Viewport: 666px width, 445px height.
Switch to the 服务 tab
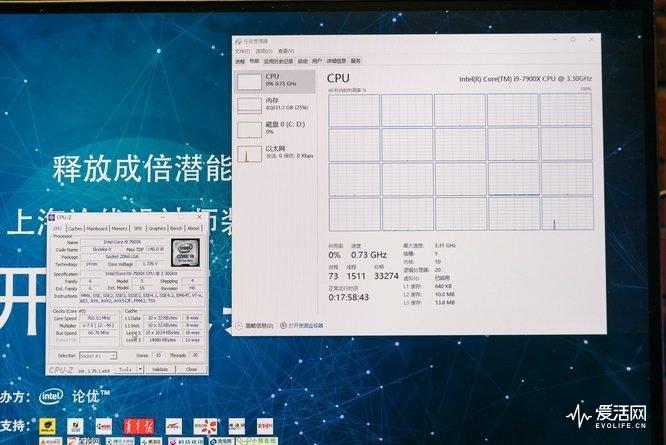tap(356, 61)
